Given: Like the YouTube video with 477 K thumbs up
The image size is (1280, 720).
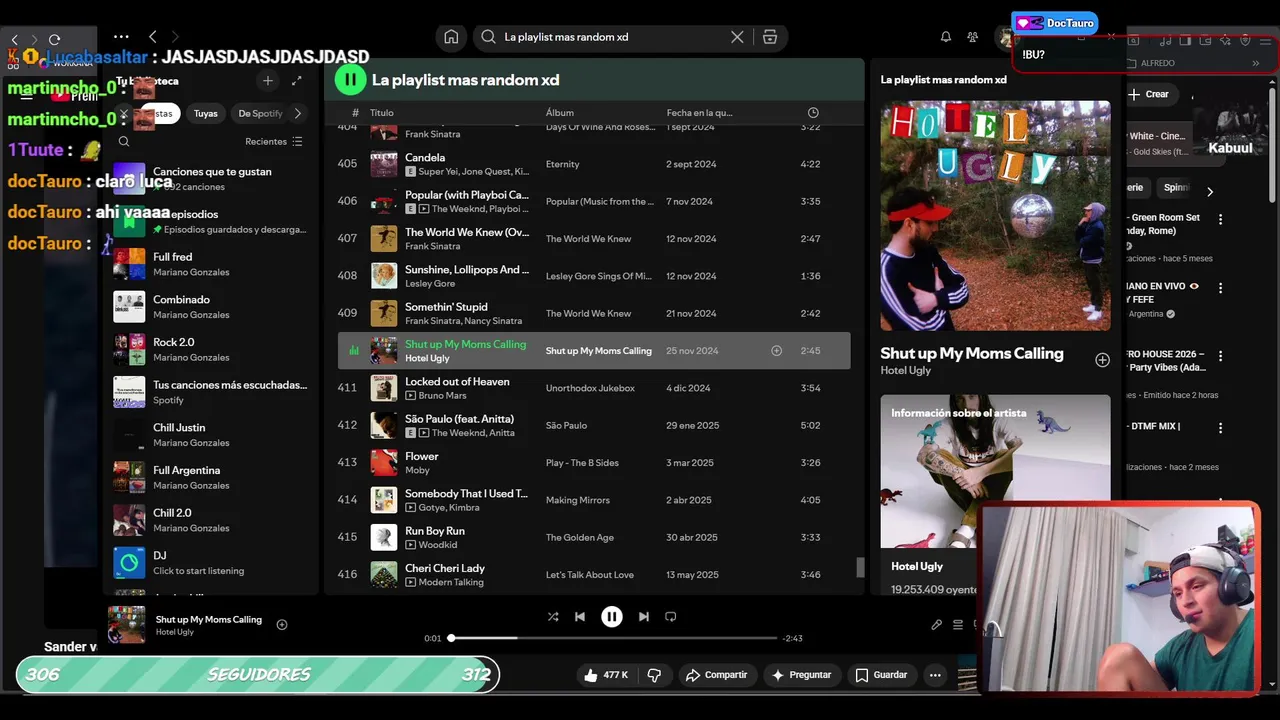Looking at the screenshot, I should pos(606,675).
